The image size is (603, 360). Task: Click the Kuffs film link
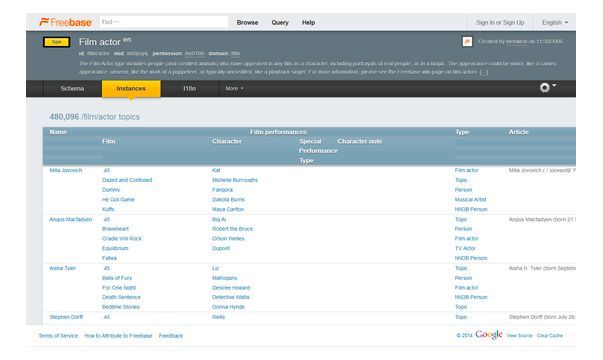(108, 210)
